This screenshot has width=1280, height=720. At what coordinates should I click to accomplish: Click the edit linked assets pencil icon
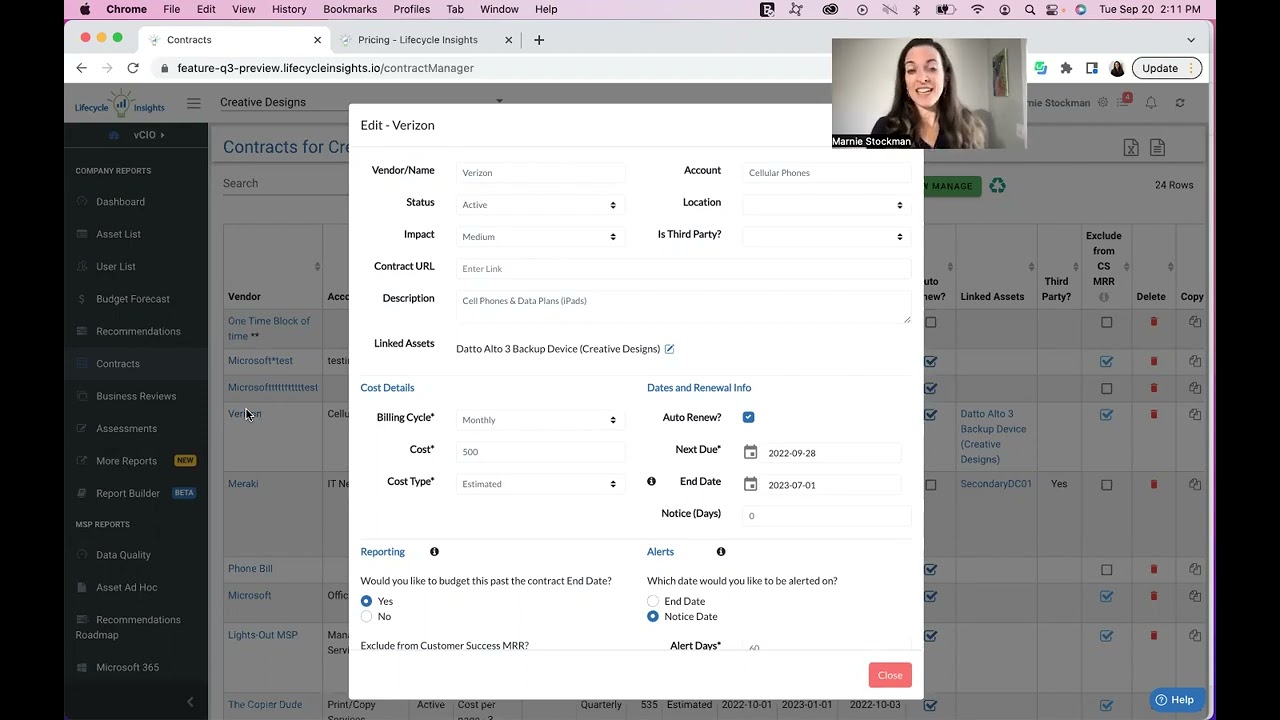[669, 349]
